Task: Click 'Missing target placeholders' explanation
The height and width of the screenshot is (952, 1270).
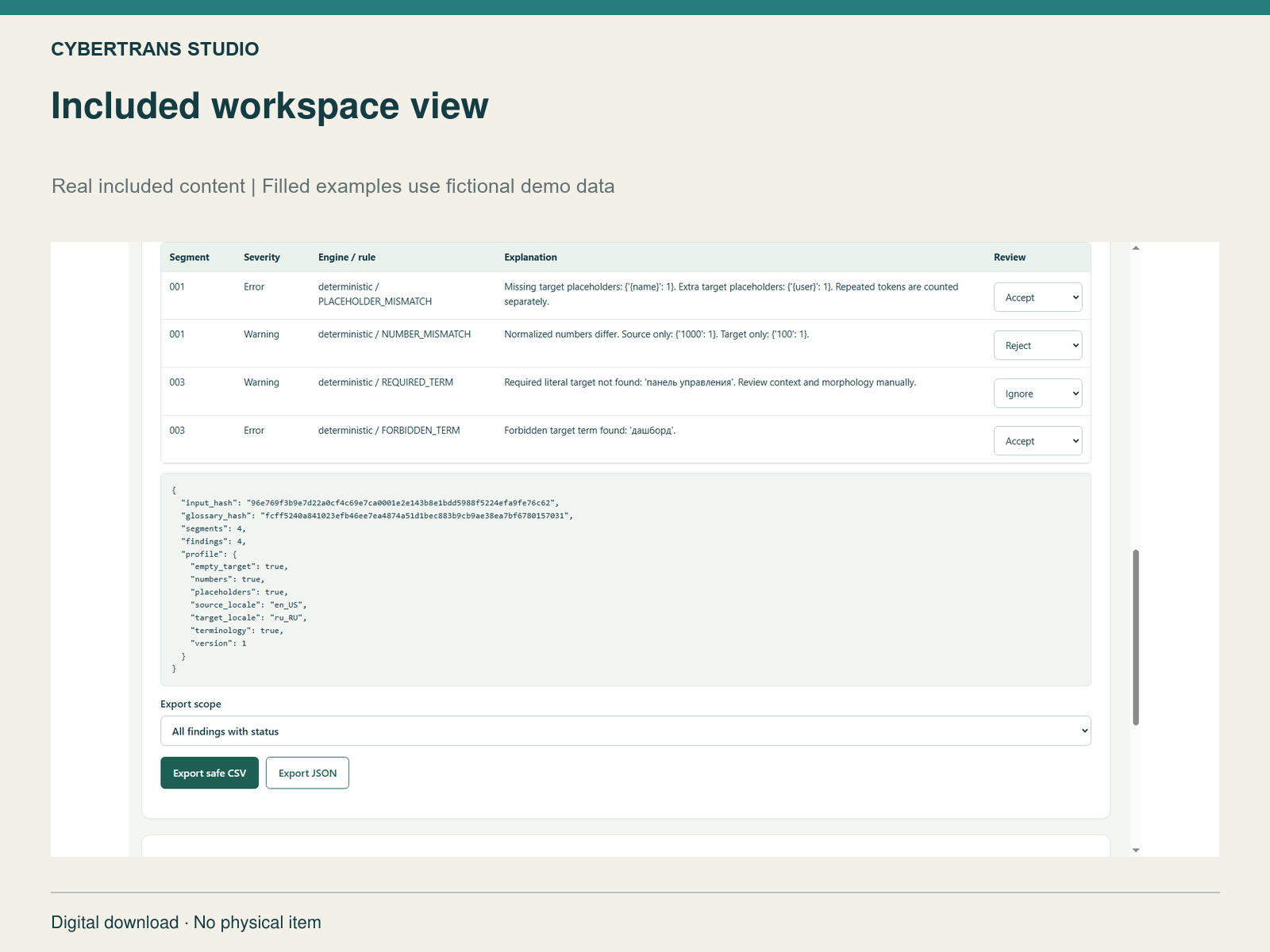Action: [x=731, y=294]
